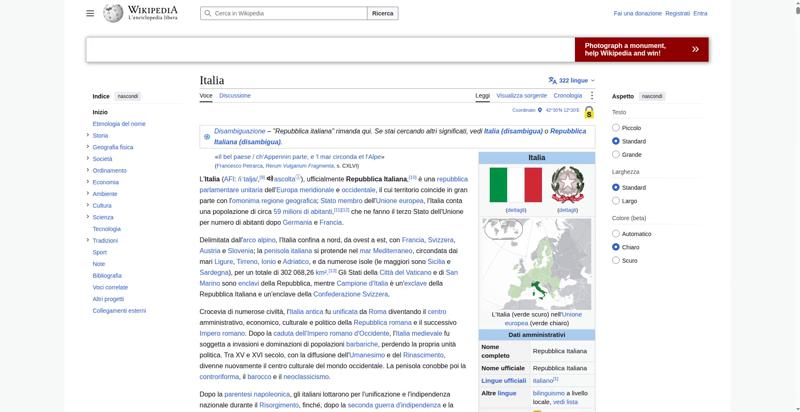Screen dimensions: 800x412
Task: Open the Italian Republic emblem image
Action: (x=567, y=184)
